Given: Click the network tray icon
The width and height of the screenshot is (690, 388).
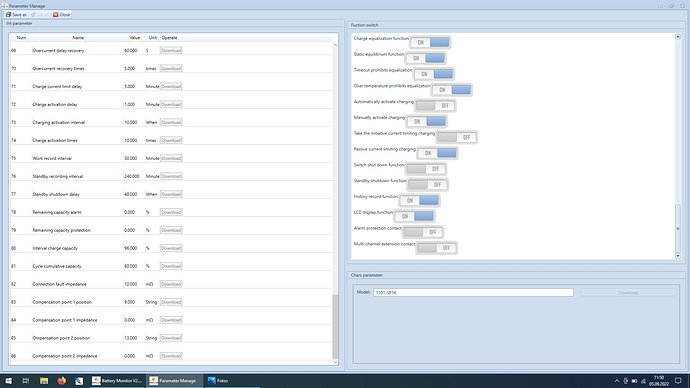Looking at the screenshot, I should coord(643,381).
